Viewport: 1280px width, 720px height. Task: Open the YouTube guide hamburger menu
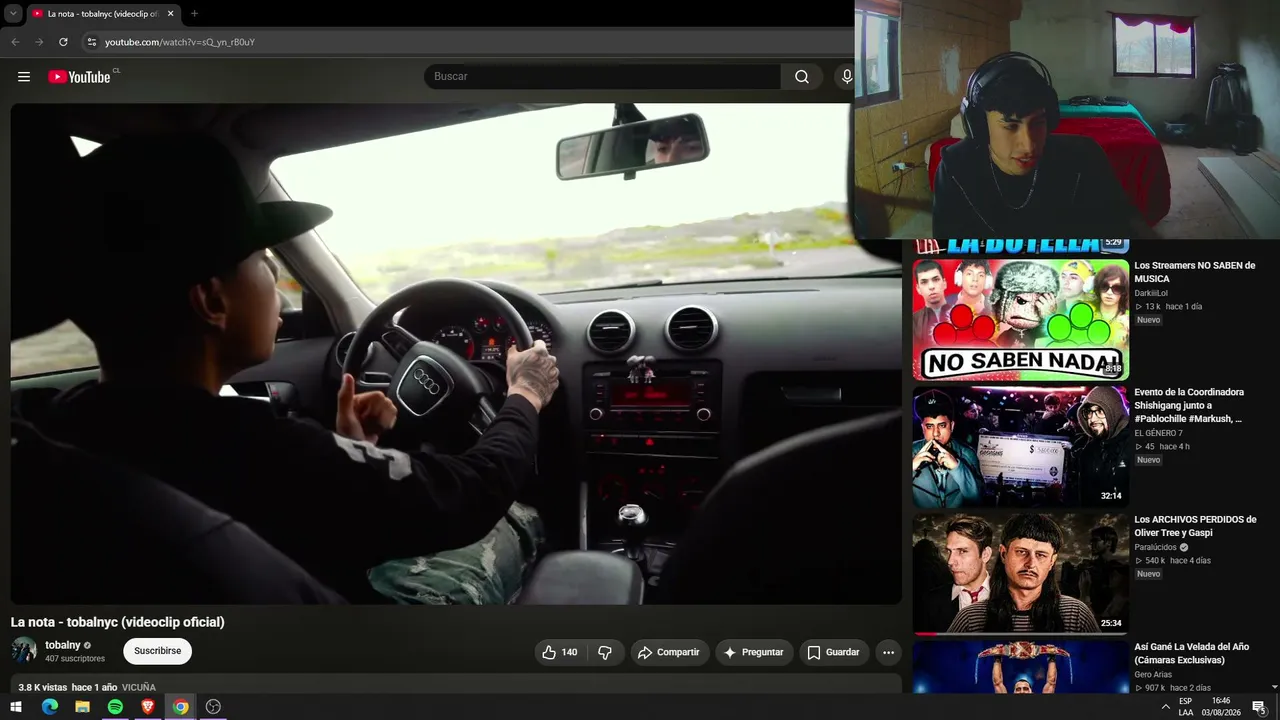(24, 77)
